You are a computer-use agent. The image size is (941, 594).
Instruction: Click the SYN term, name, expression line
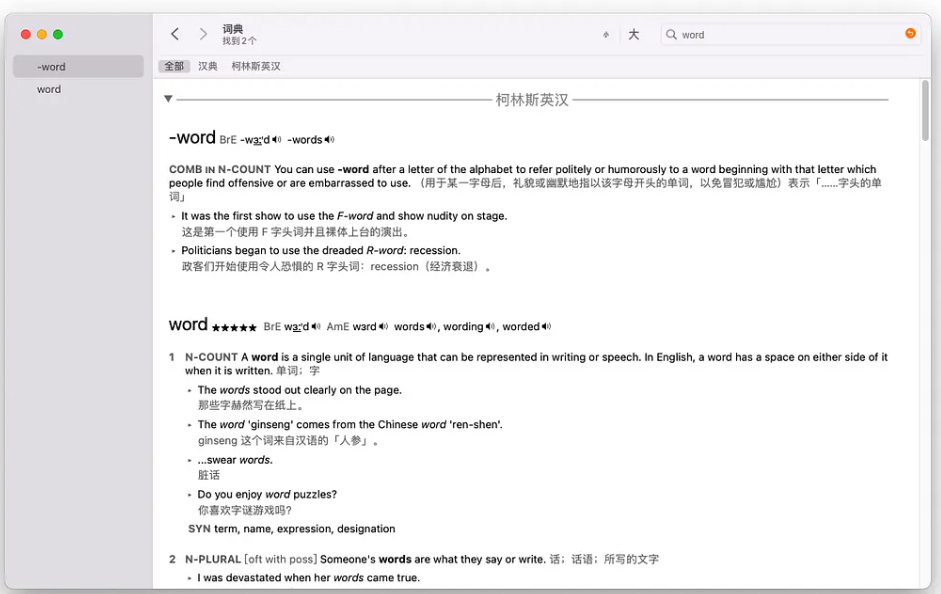[292, 529]
